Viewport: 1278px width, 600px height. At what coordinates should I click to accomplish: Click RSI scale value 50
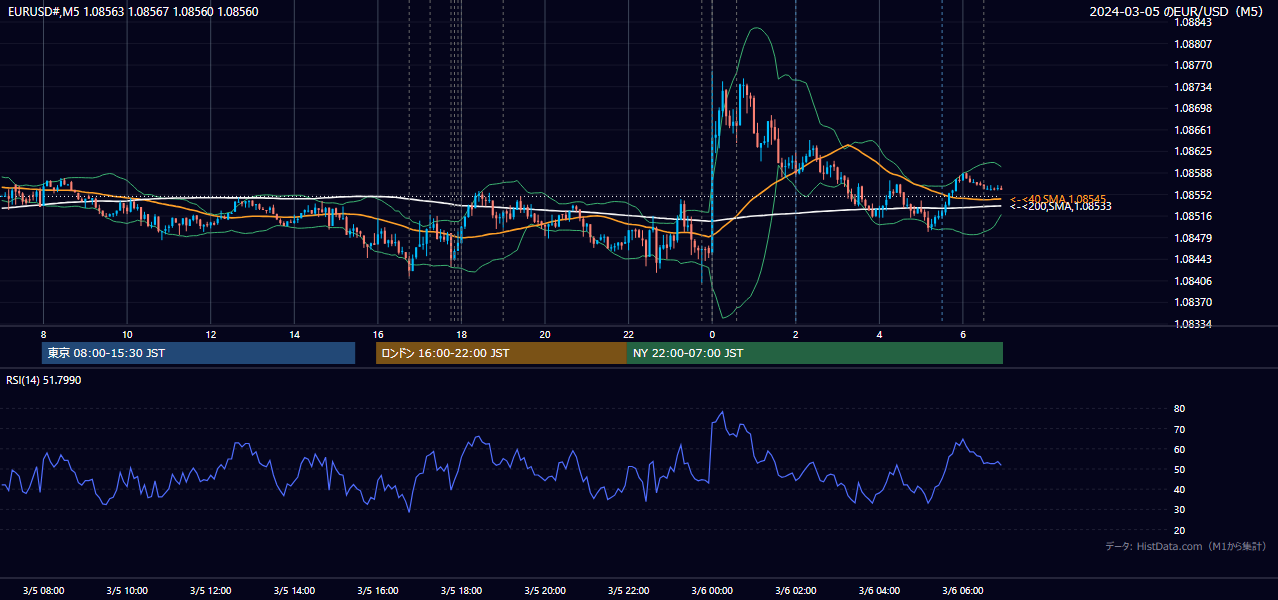click(x=1180, y=470)
